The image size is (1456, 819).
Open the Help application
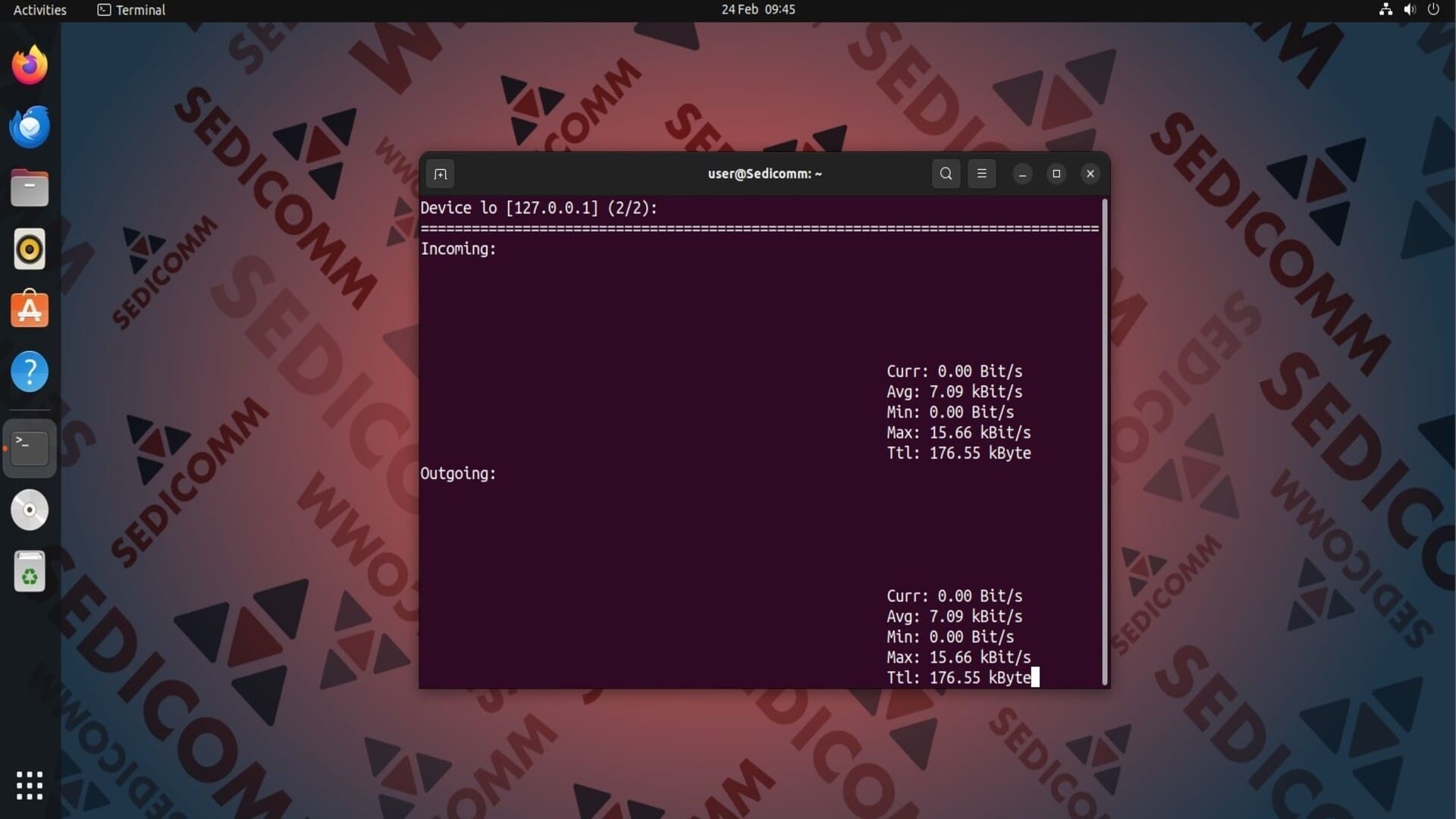tap(30, 372)
